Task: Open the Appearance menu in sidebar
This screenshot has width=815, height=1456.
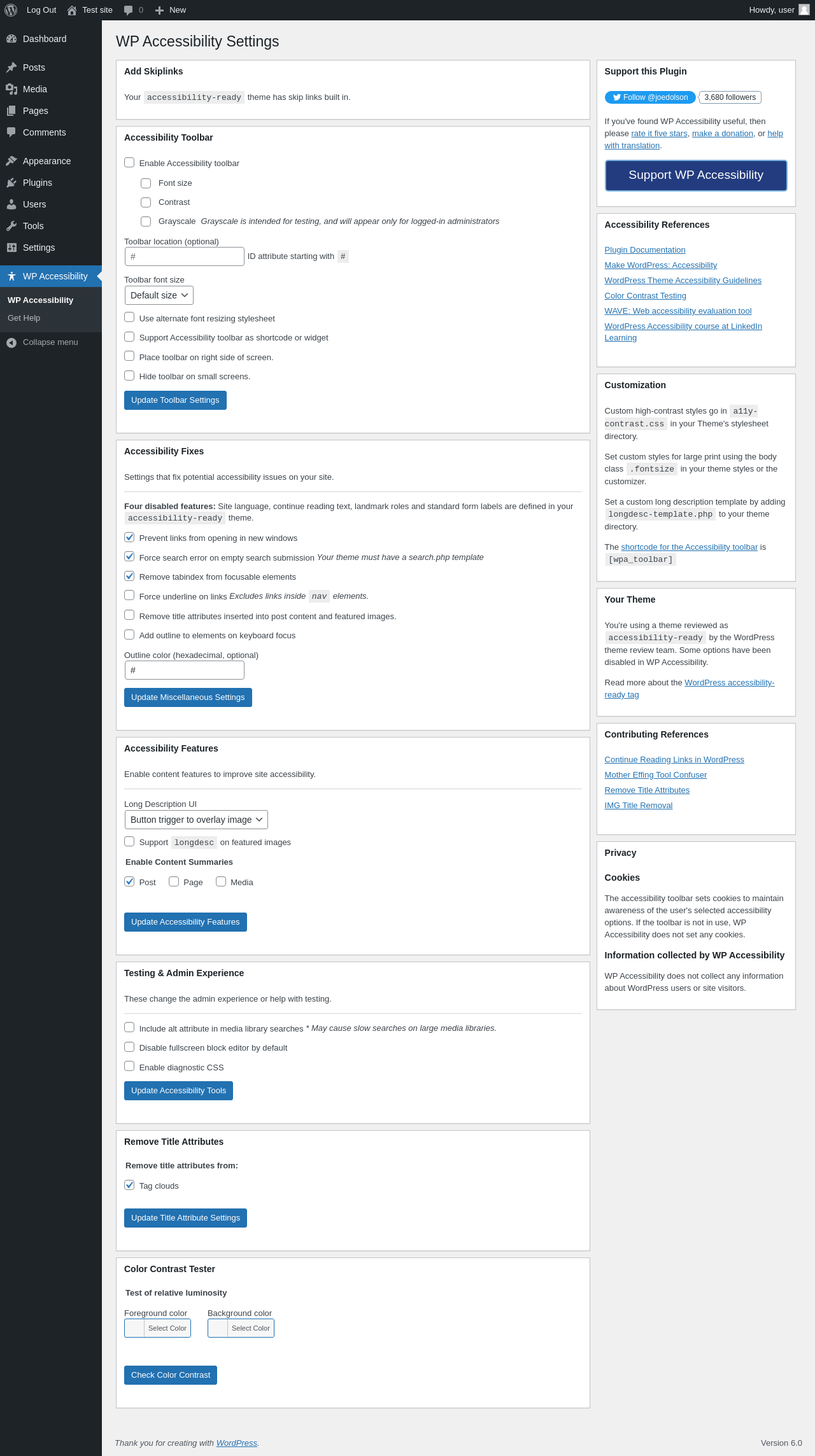Action: tap(46, 161)
